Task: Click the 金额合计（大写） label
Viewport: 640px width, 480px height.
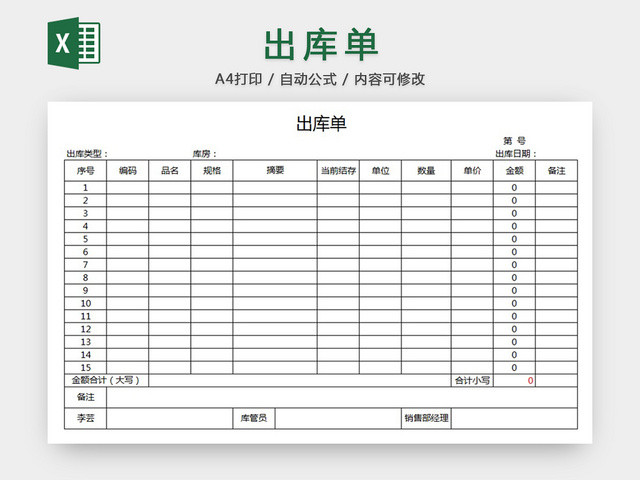Action: pyautogui.click(x=106, y=380)
